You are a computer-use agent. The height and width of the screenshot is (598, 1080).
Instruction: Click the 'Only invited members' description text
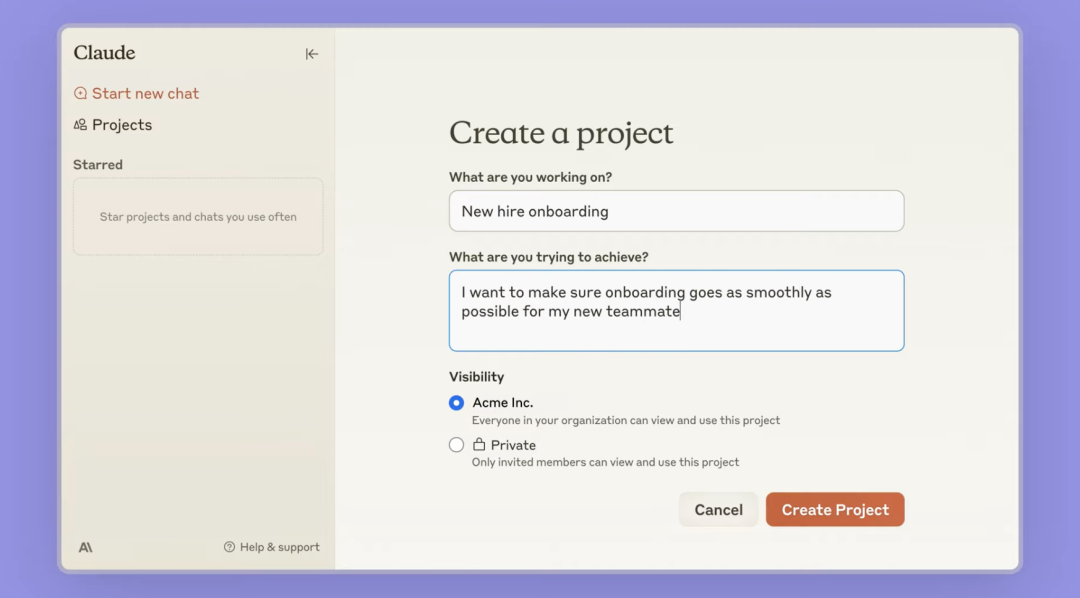tap(605, 462)
